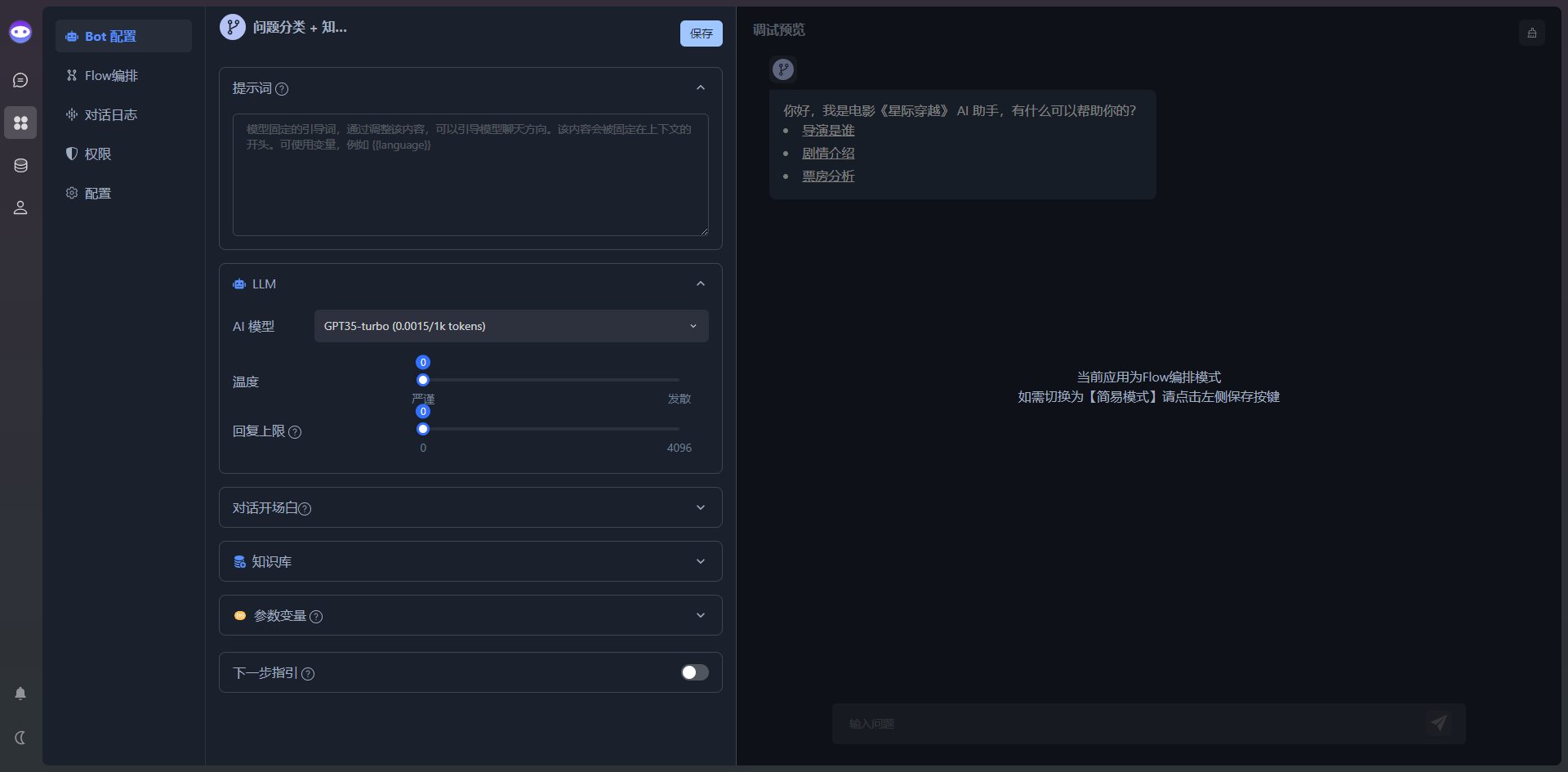Click the user account icon in sidebar
Image resolution: width=1568 pixels, height=772 pixels.
[20, 208]
